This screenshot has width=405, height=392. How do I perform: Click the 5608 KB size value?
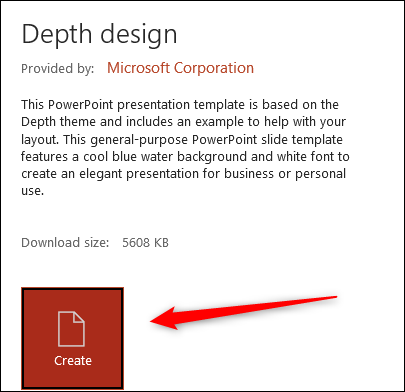coord(145,242)
